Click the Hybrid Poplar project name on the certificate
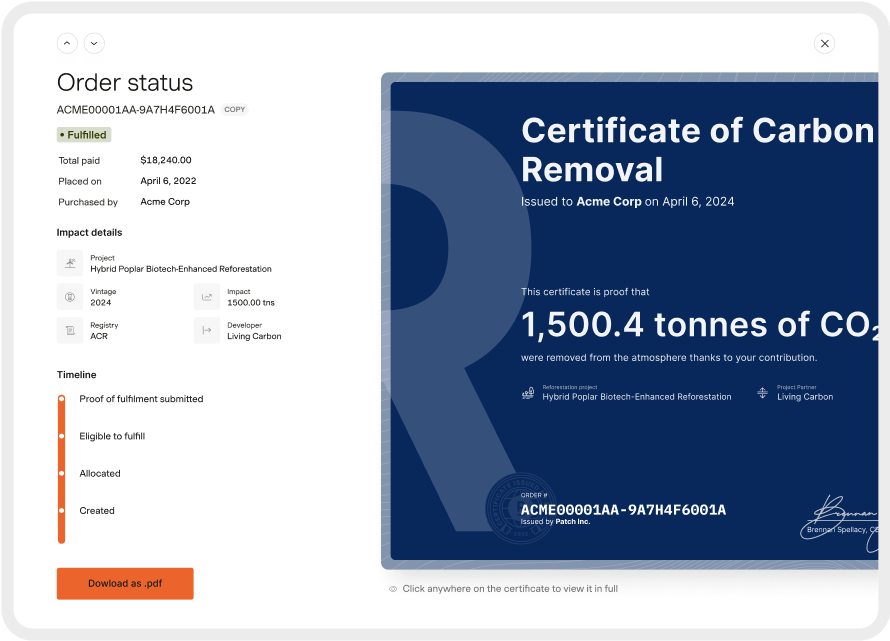The image size is (890, 641). point(637,397)
